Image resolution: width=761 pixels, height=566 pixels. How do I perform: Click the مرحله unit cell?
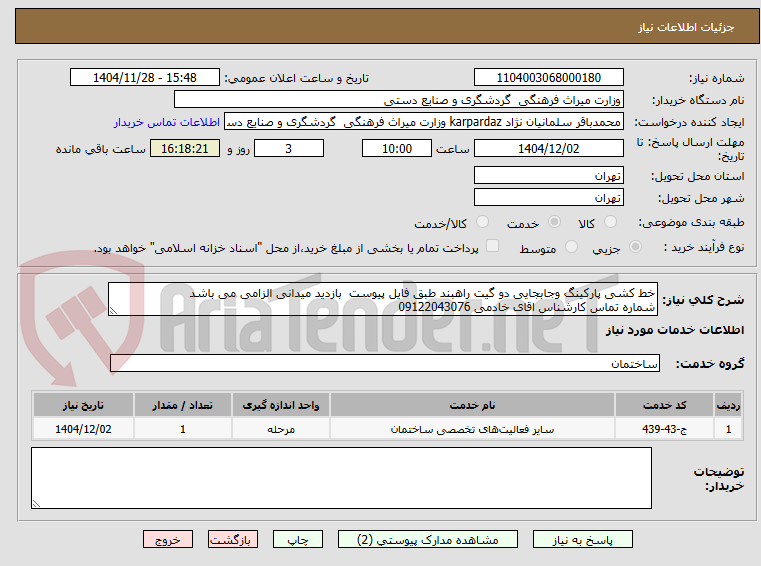(281, 429)
